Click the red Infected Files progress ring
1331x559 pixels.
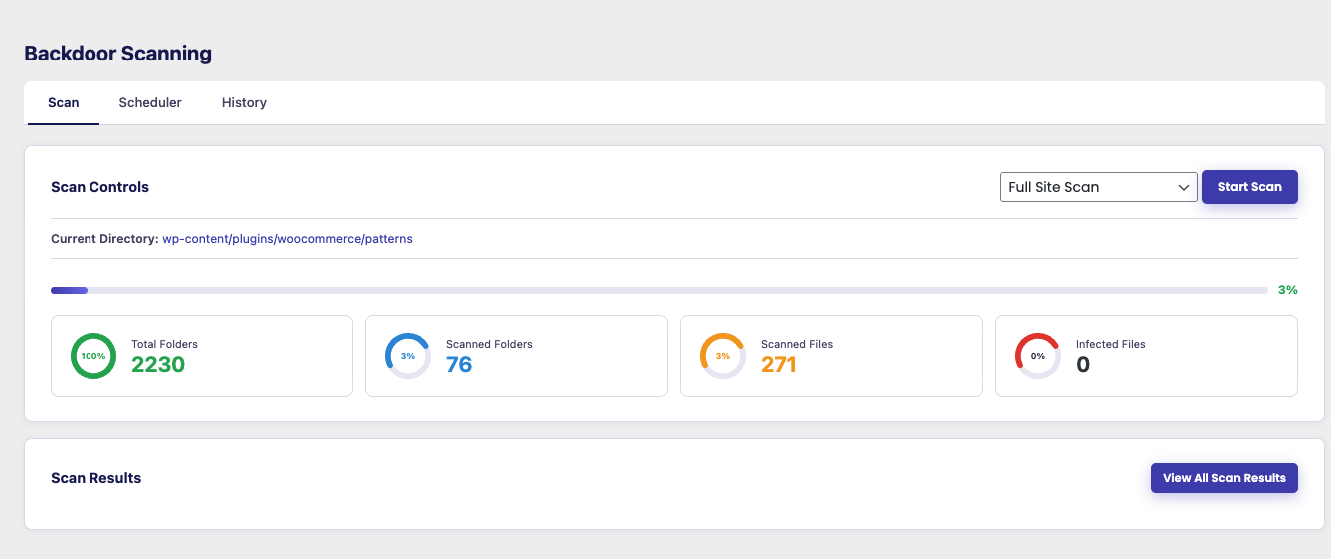point(1037,356)
